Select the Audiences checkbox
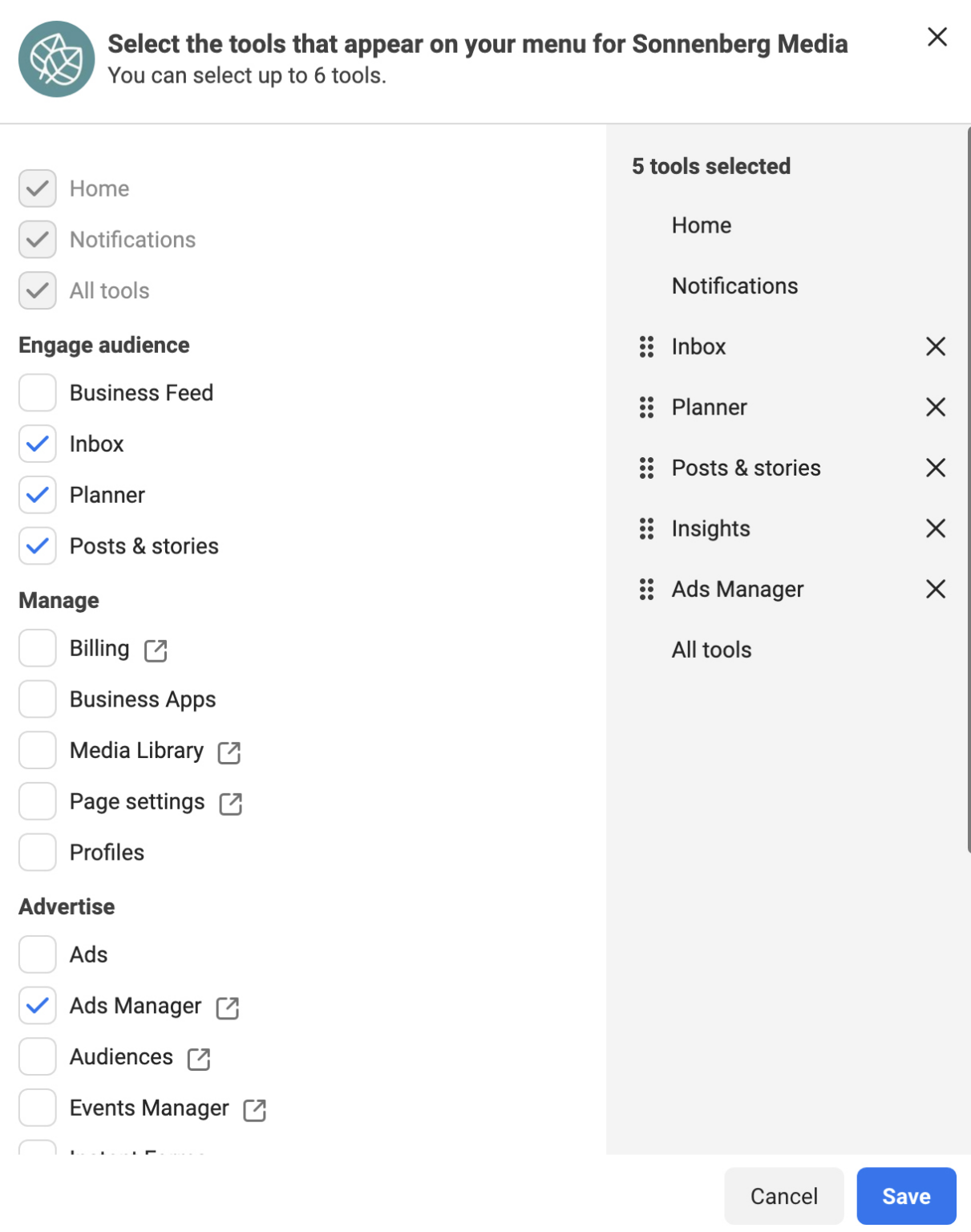This screenshot has height=1232, width=971. coord(38,1057)
